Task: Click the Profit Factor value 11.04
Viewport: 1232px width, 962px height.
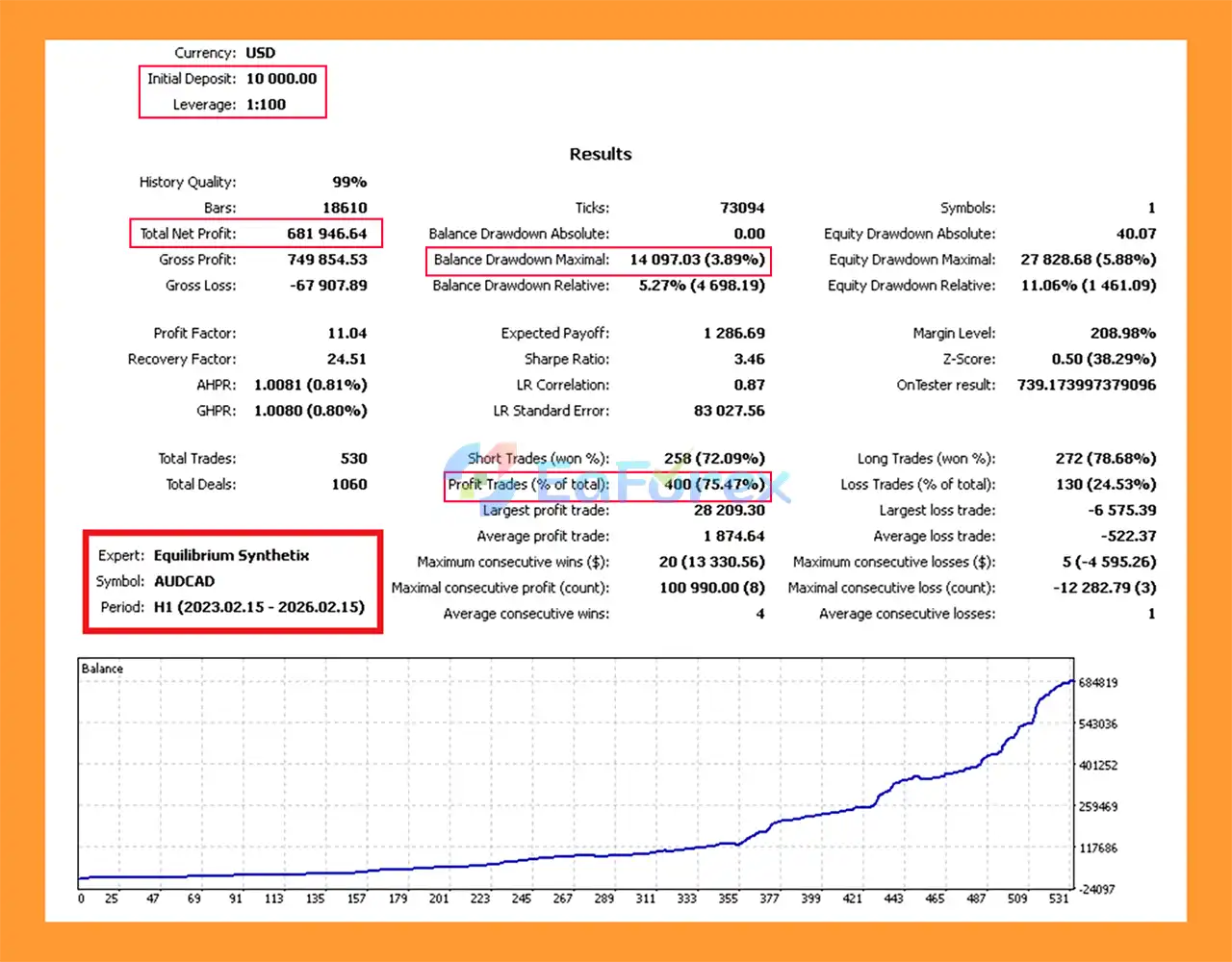Action: click(346, 334)
